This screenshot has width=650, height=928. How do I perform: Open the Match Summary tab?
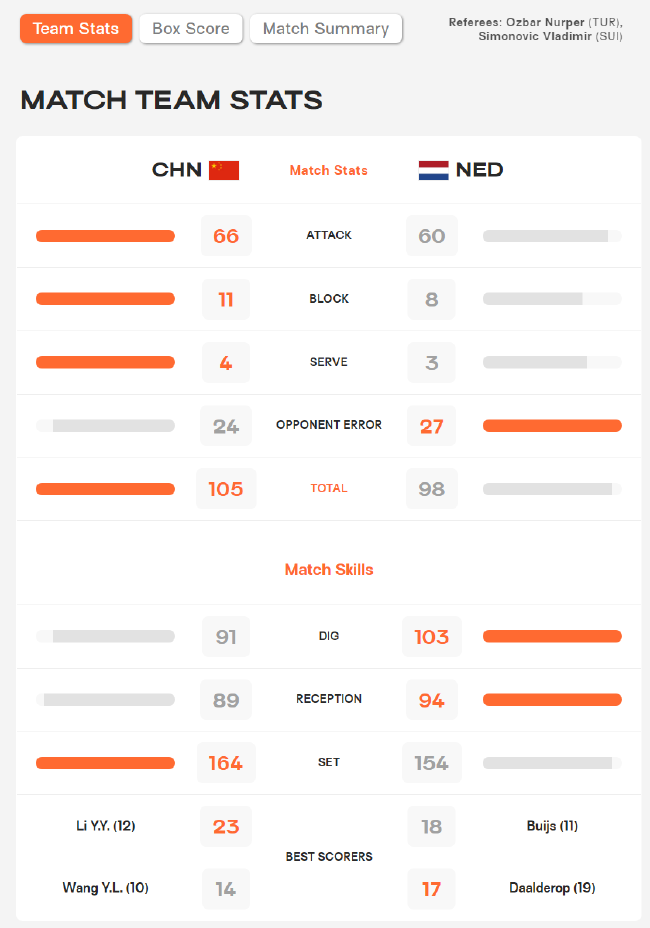click(326, 28)
